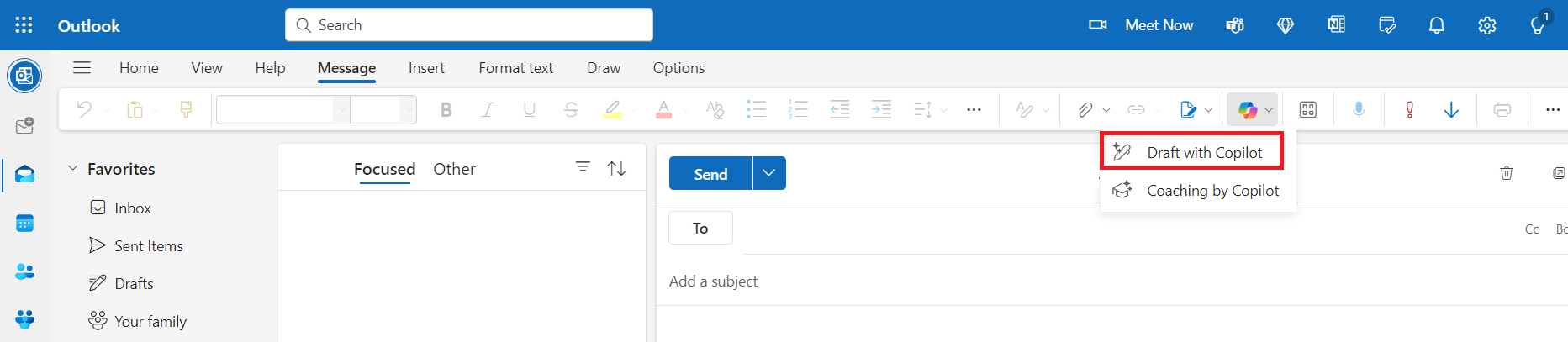Toggle Bold formatting
The image size is (1568, 342).
pyautogui.click(x=446, y=109)
